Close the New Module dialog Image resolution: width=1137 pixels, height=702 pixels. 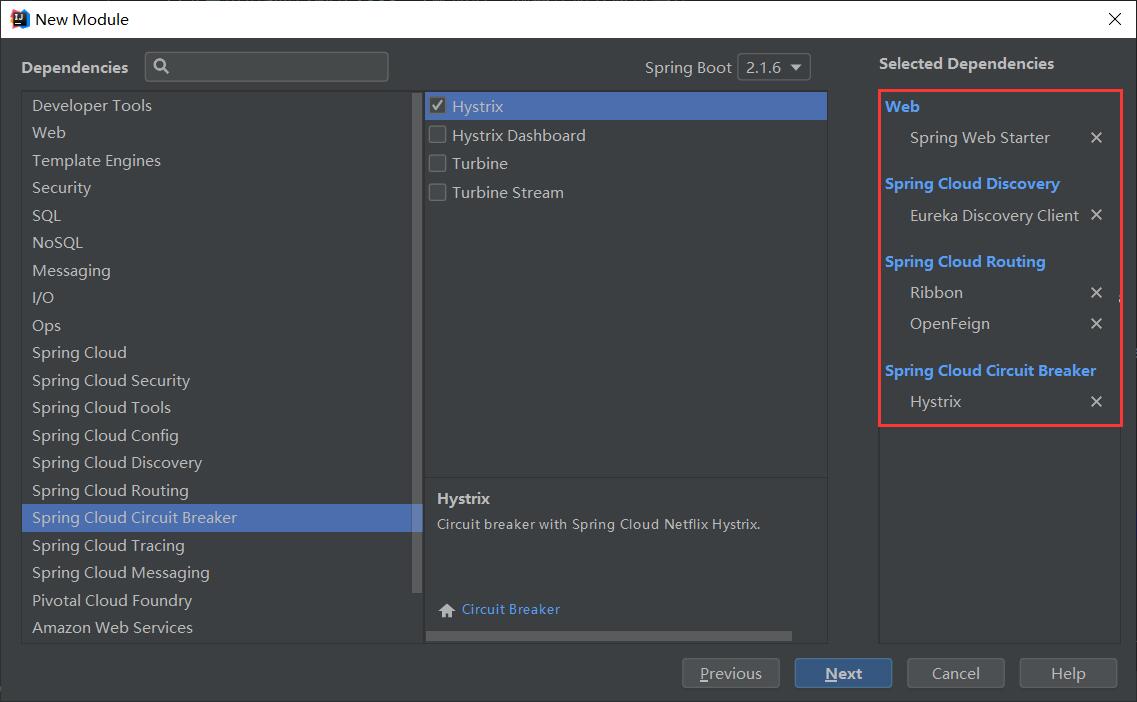pos(1115,19)
